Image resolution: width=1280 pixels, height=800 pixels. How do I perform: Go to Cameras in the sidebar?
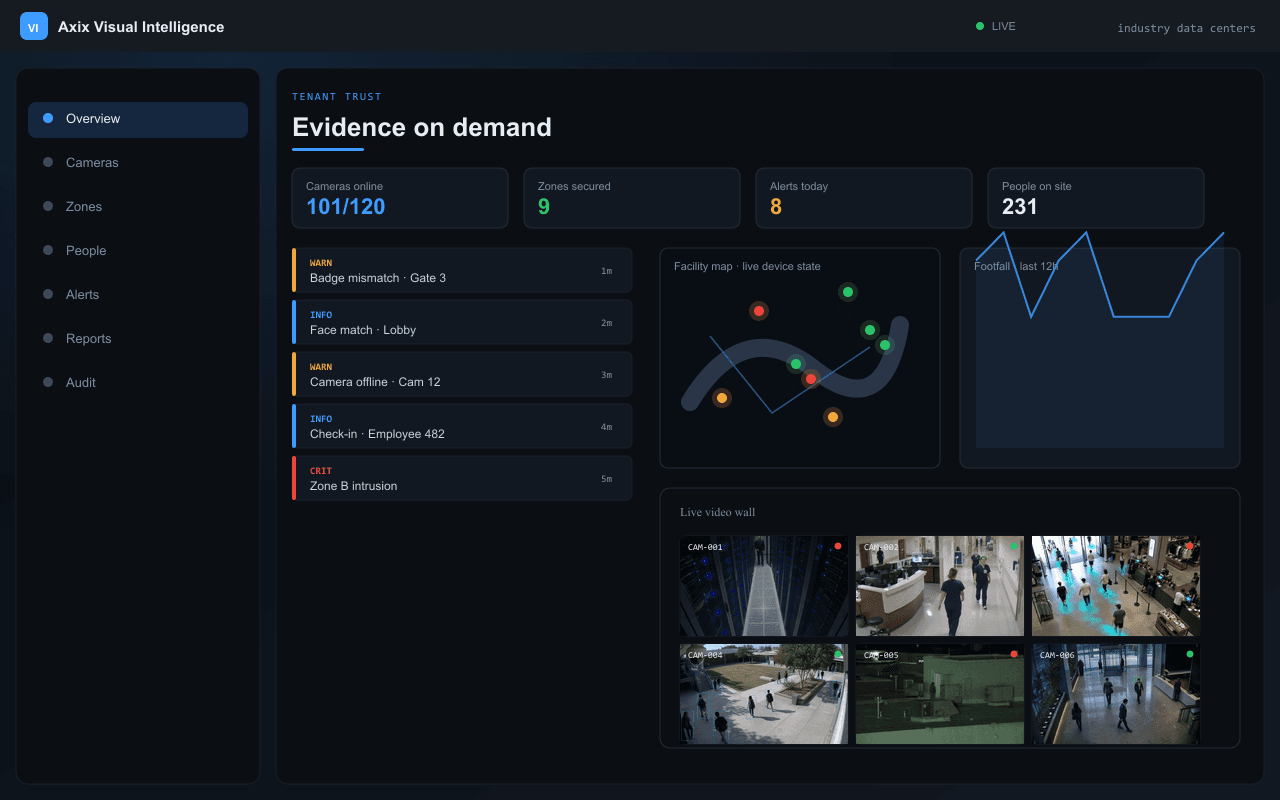tap(138, 163)
